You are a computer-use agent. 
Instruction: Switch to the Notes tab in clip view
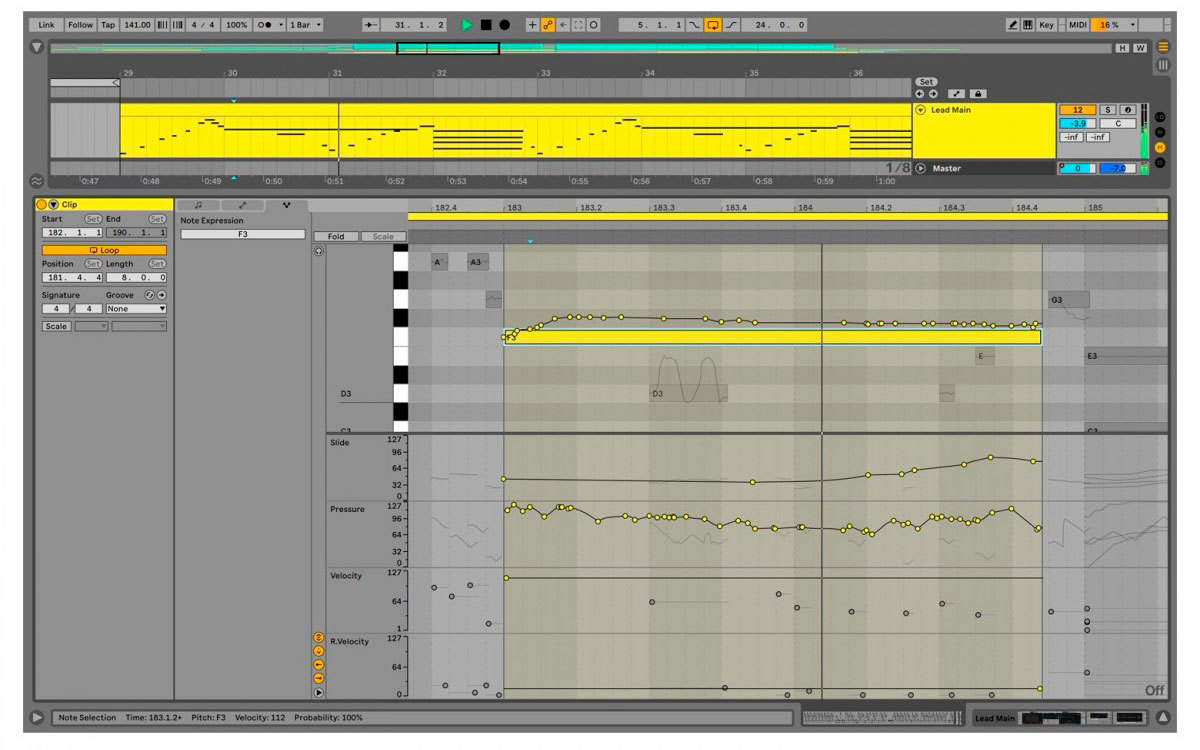[x=198, y=205]
